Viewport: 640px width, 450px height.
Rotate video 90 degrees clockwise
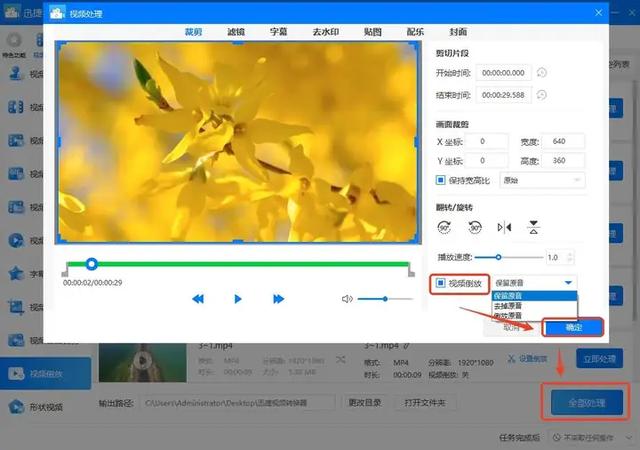pyautogui.click(x=444, y=227)
